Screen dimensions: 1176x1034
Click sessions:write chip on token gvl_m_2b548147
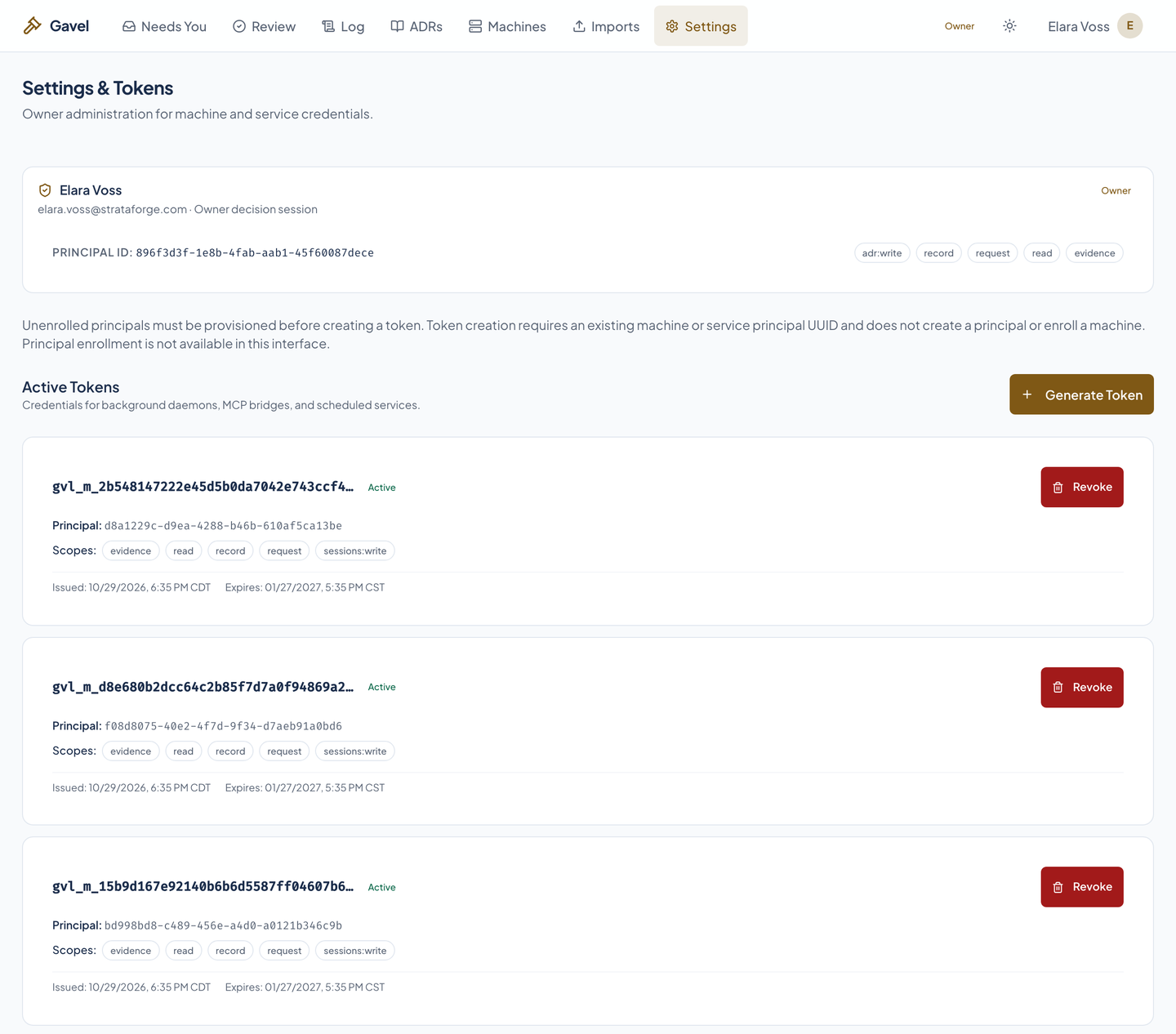click(x=355, y=551)
